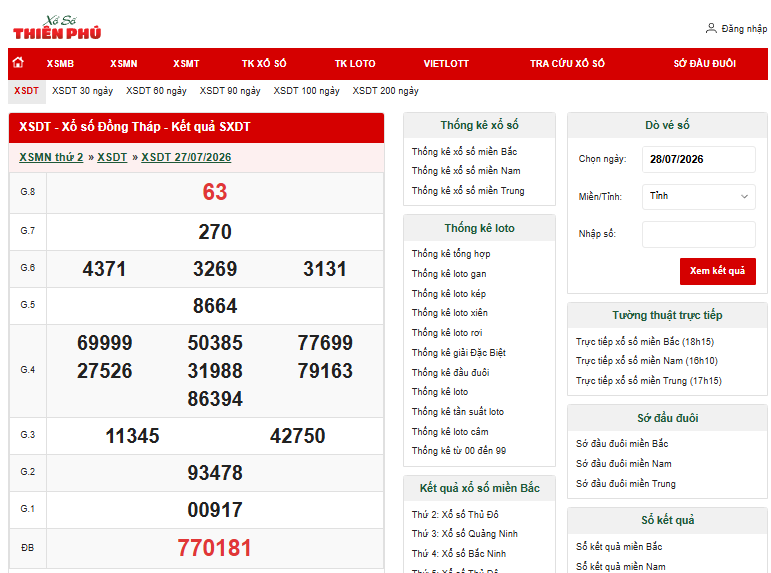Open the VIETLOTT menu item
Screen dimensions: 771x573
[x=446, y=63]
